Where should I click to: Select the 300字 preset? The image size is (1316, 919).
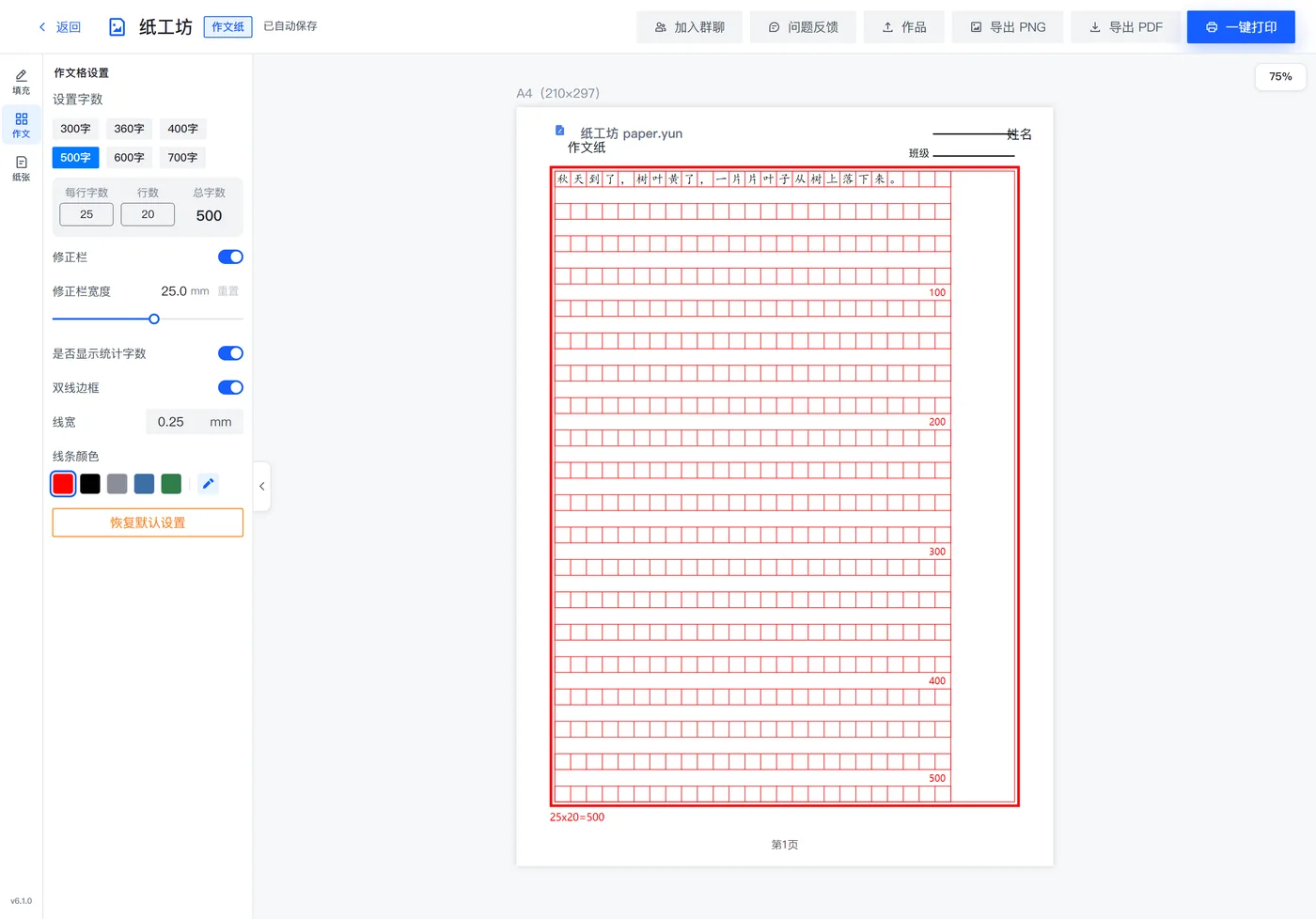coord(75,129)
